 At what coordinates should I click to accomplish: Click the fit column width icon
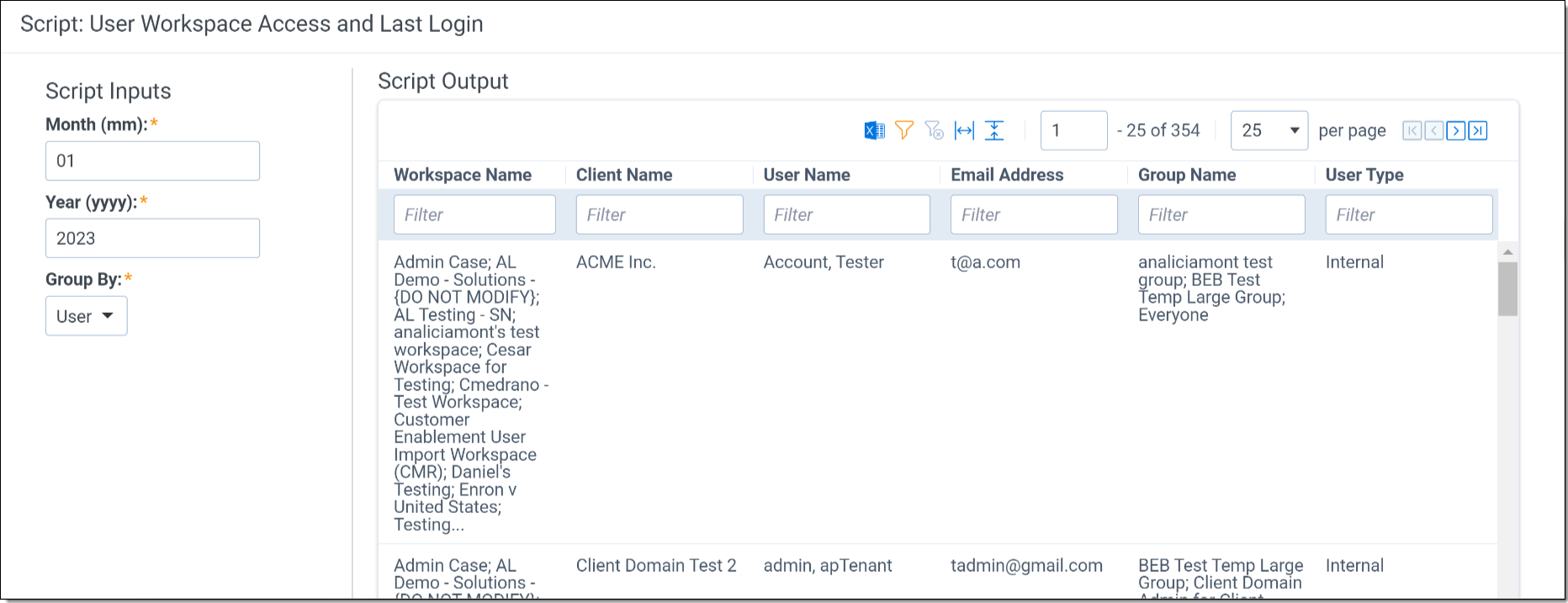coord(964,130)
